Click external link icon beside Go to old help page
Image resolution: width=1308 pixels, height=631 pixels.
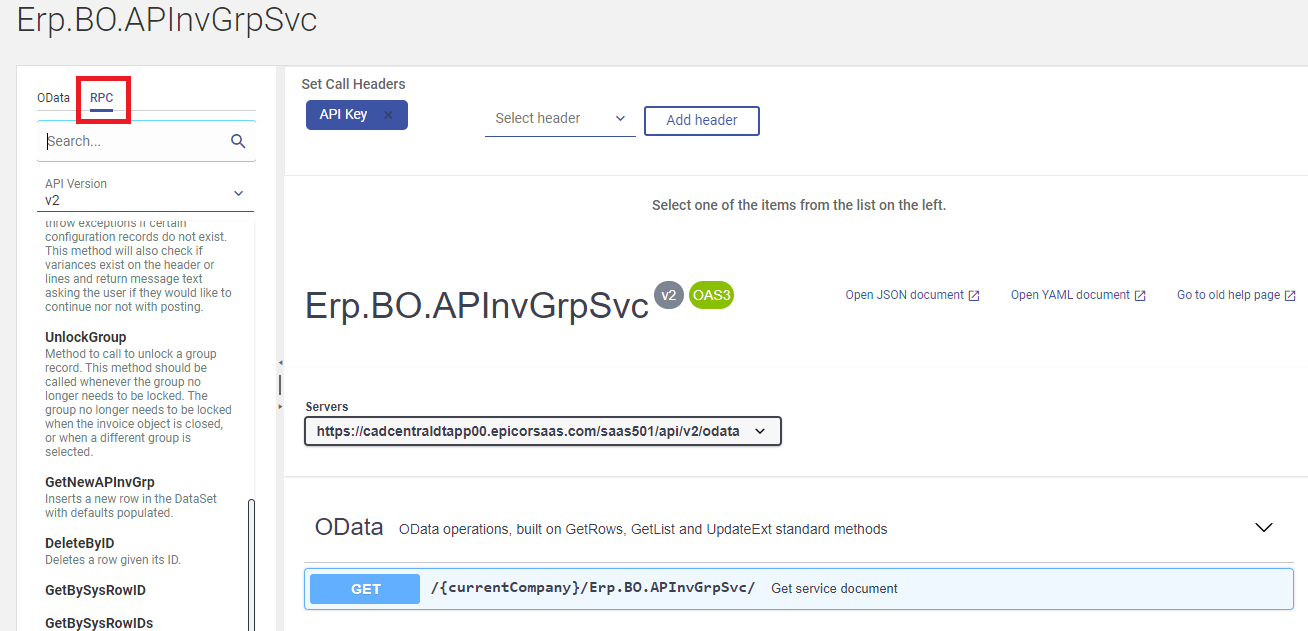[1290, 296]
